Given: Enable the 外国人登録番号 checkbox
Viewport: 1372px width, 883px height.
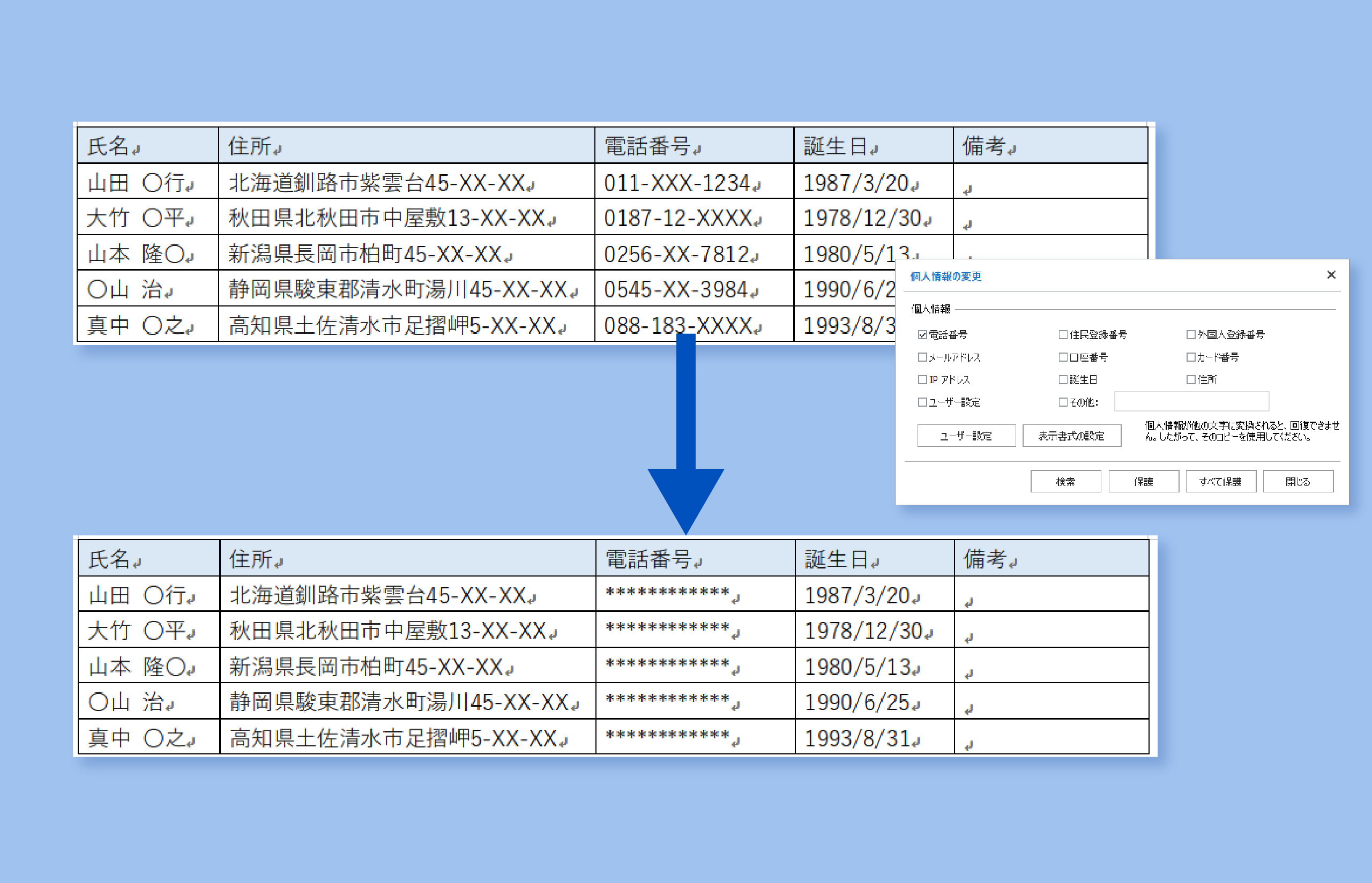Looking at the screenshot, I should point(1190,335).
